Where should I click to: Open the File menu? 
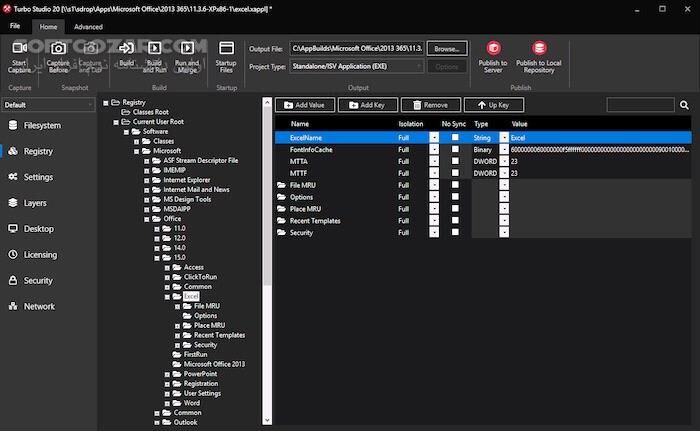click(15, 27)
